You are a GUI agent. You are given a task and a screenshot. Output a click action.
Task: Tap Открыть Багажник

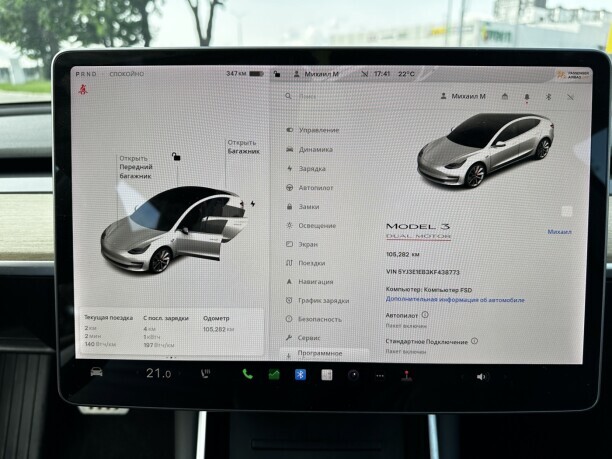point(244,147)
